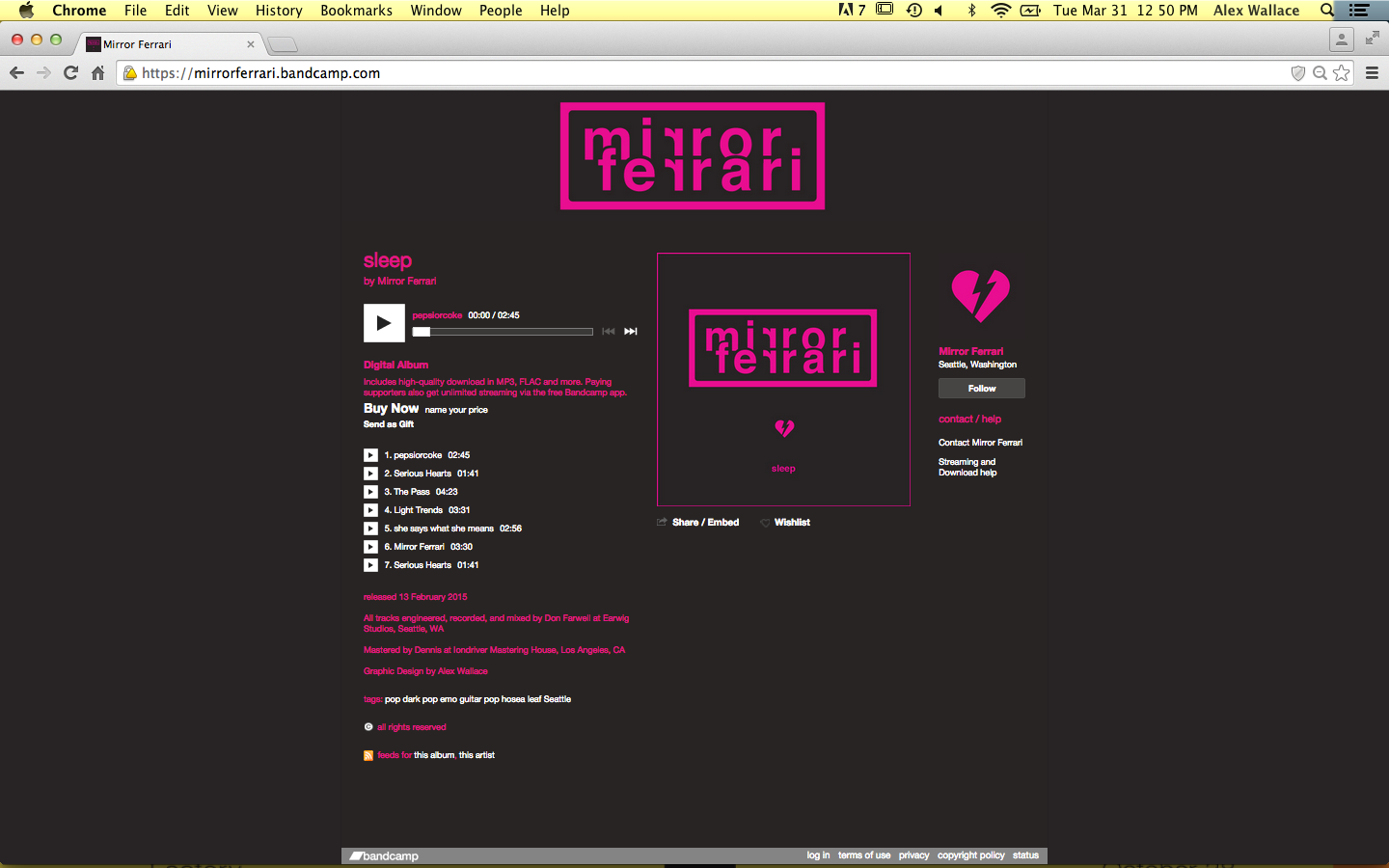Click the pepsiorcoke current track title
This screenshot has height=868, width=1389.
(x=437, y=315)
